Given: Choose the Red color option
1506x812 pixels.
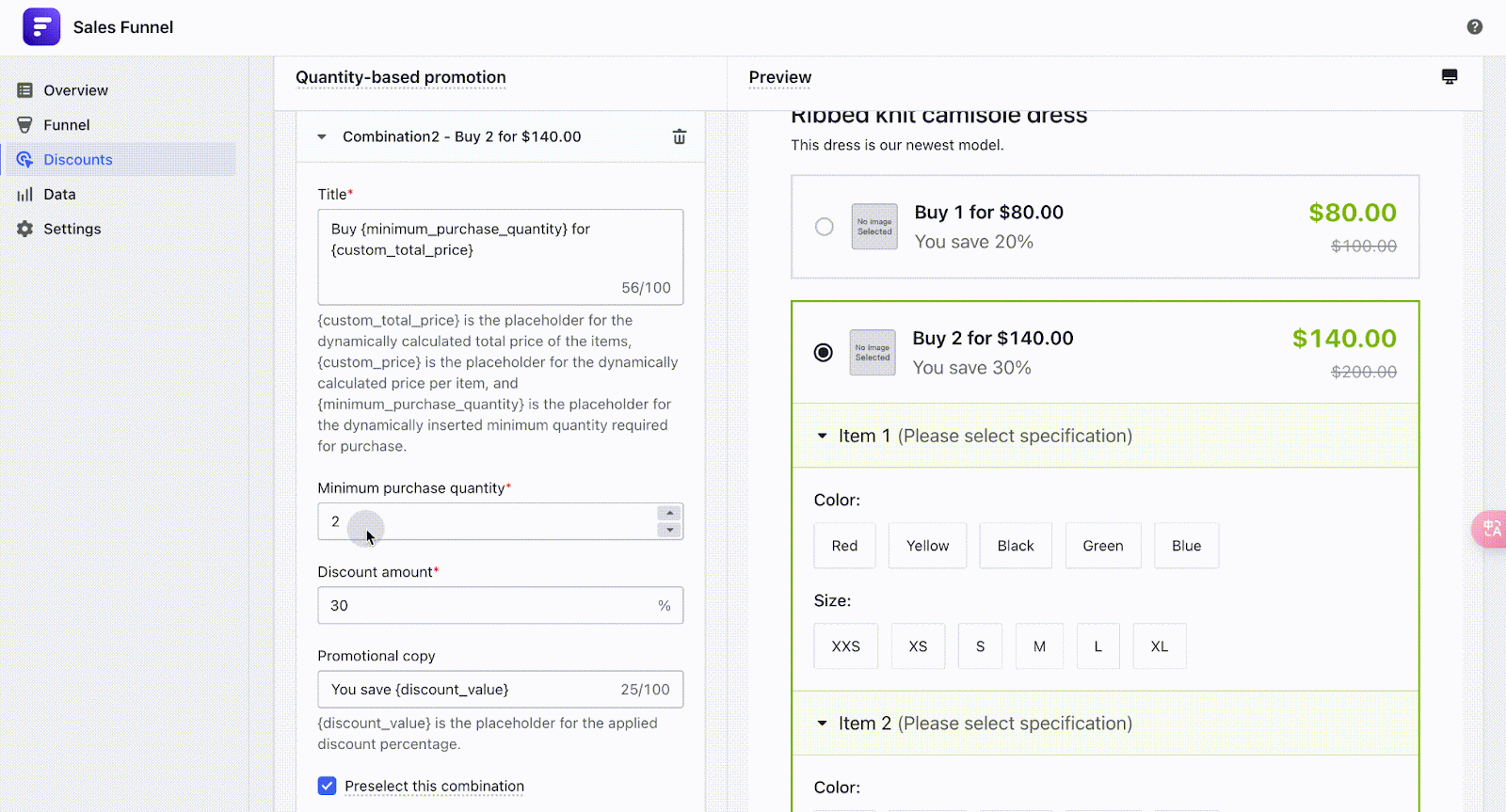Looking at the screenshot, I should 844,546.
